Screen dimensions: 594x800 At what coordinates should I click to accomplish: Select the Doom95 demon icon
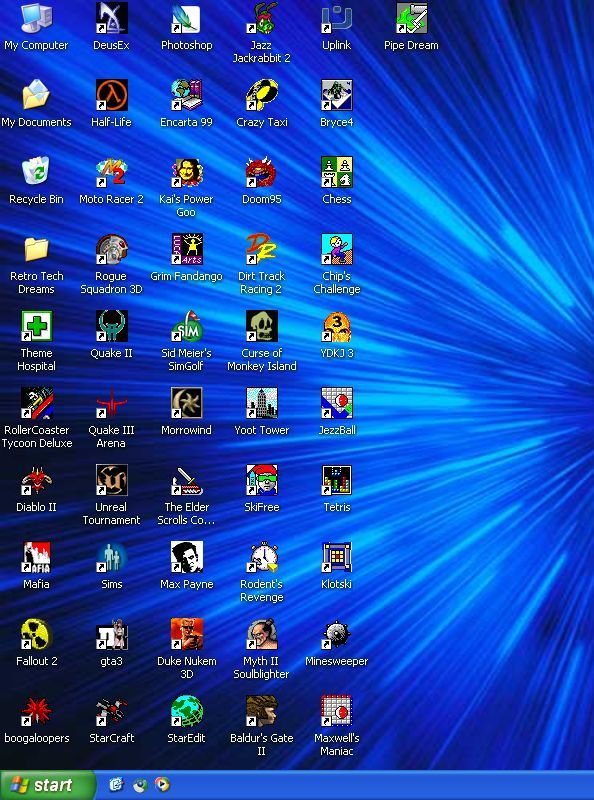click(261, 172)
